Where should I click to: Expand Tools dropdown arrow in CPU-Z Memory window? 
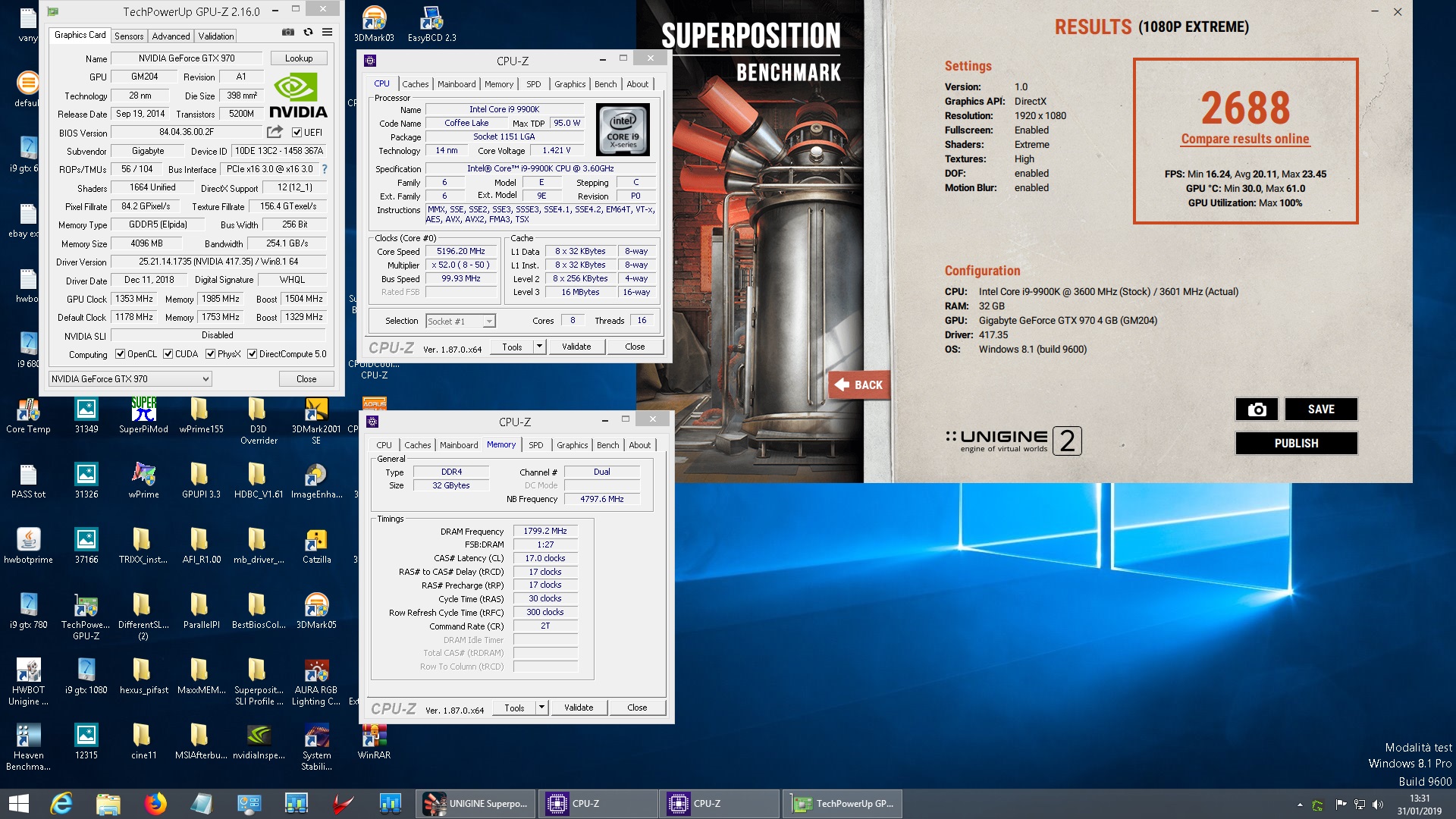[541, 708]
